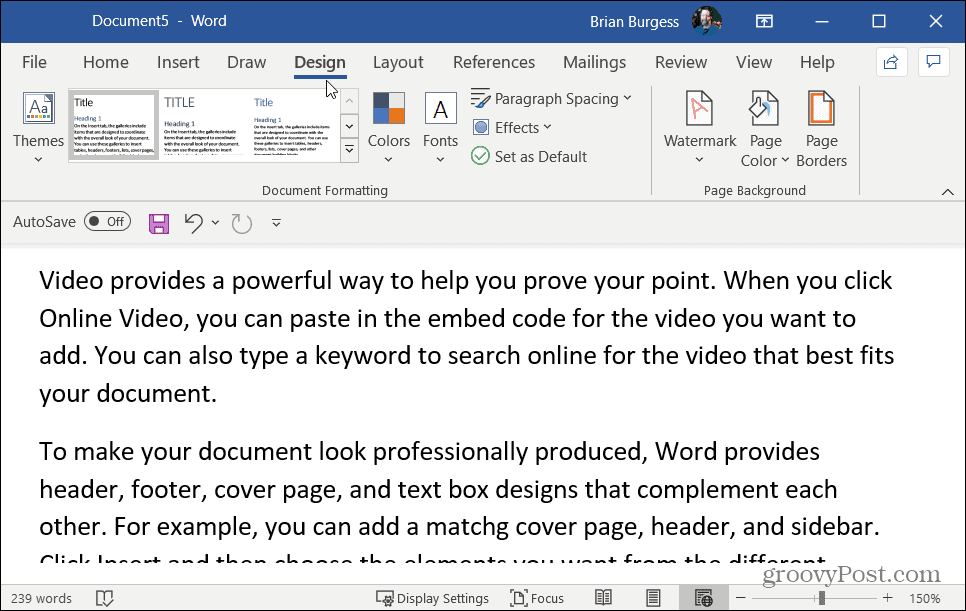Open the References tab
Viewport: 966px width, 611px height.
click(494, 62)
